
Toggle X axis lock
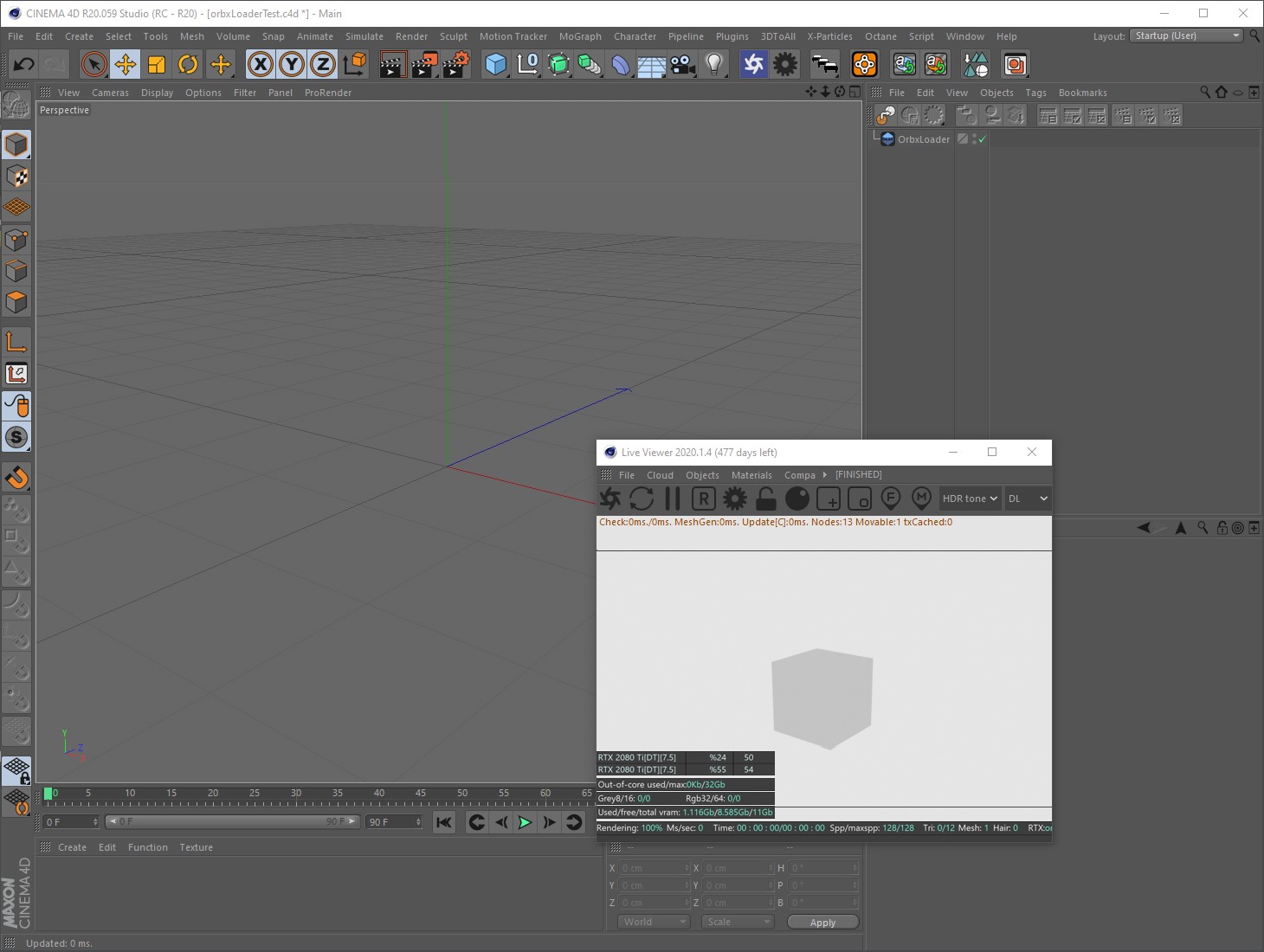261,64
